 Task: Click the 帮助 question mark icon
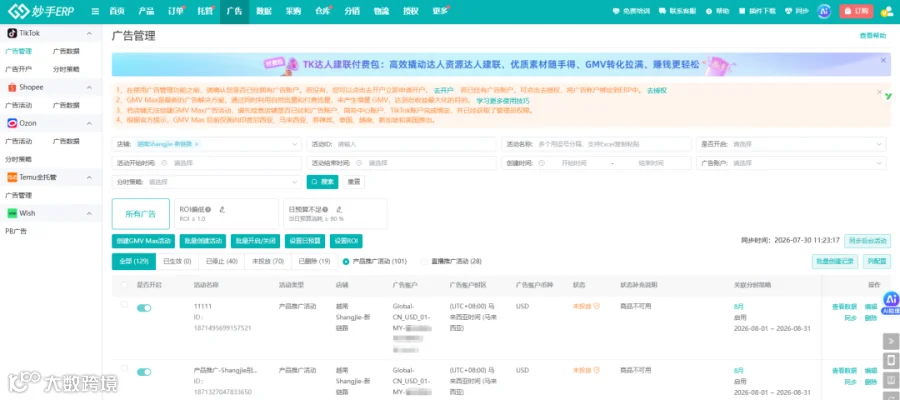point(709,11)
